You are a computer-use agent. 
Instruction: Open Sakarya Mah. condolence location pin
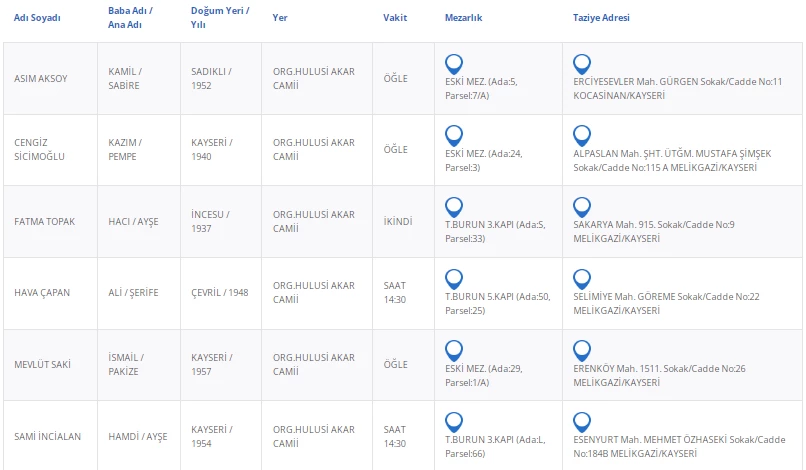(x=582, y=206)
